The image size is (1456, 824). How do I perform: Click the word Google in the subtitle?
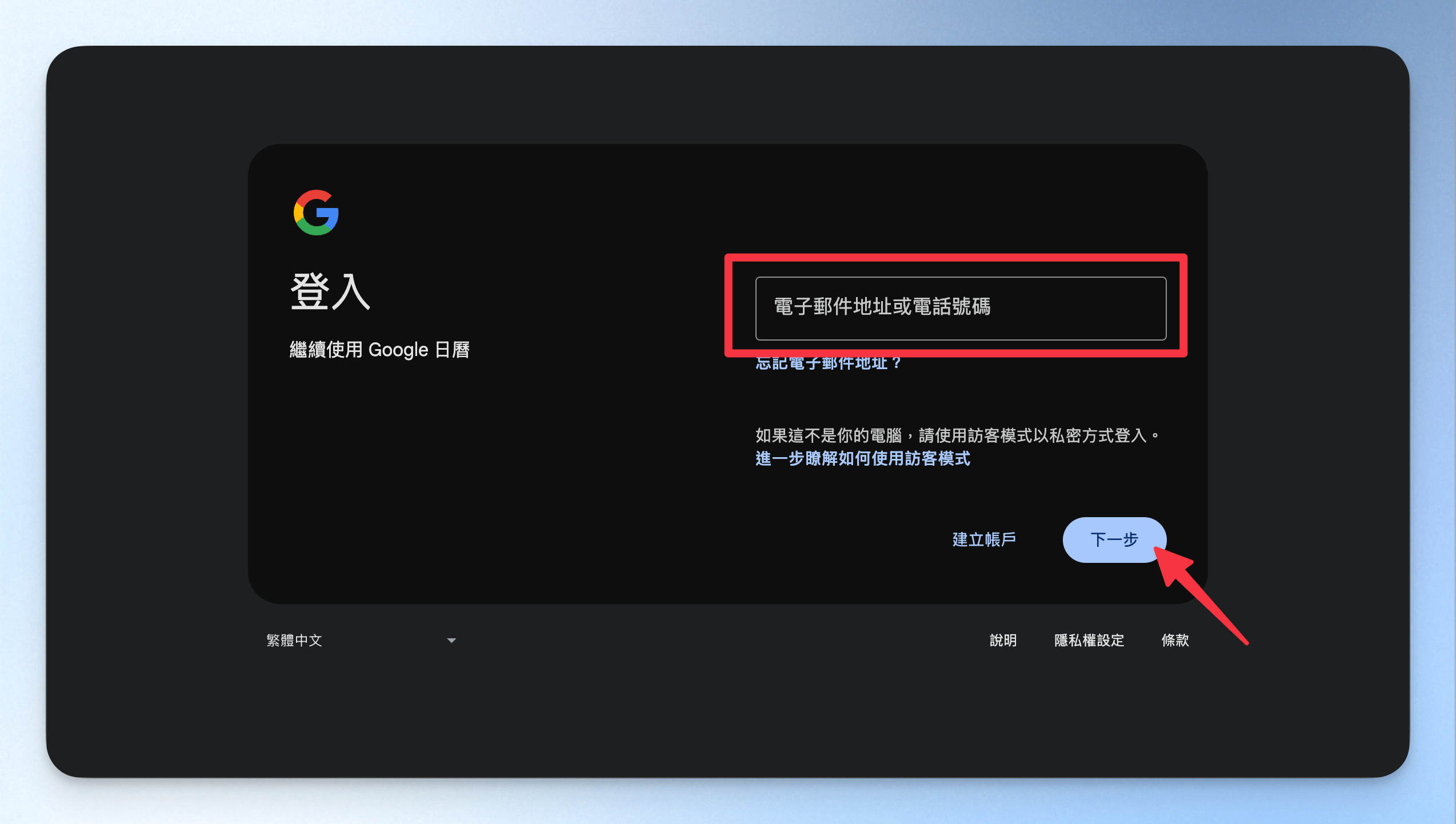coord(398,349)
